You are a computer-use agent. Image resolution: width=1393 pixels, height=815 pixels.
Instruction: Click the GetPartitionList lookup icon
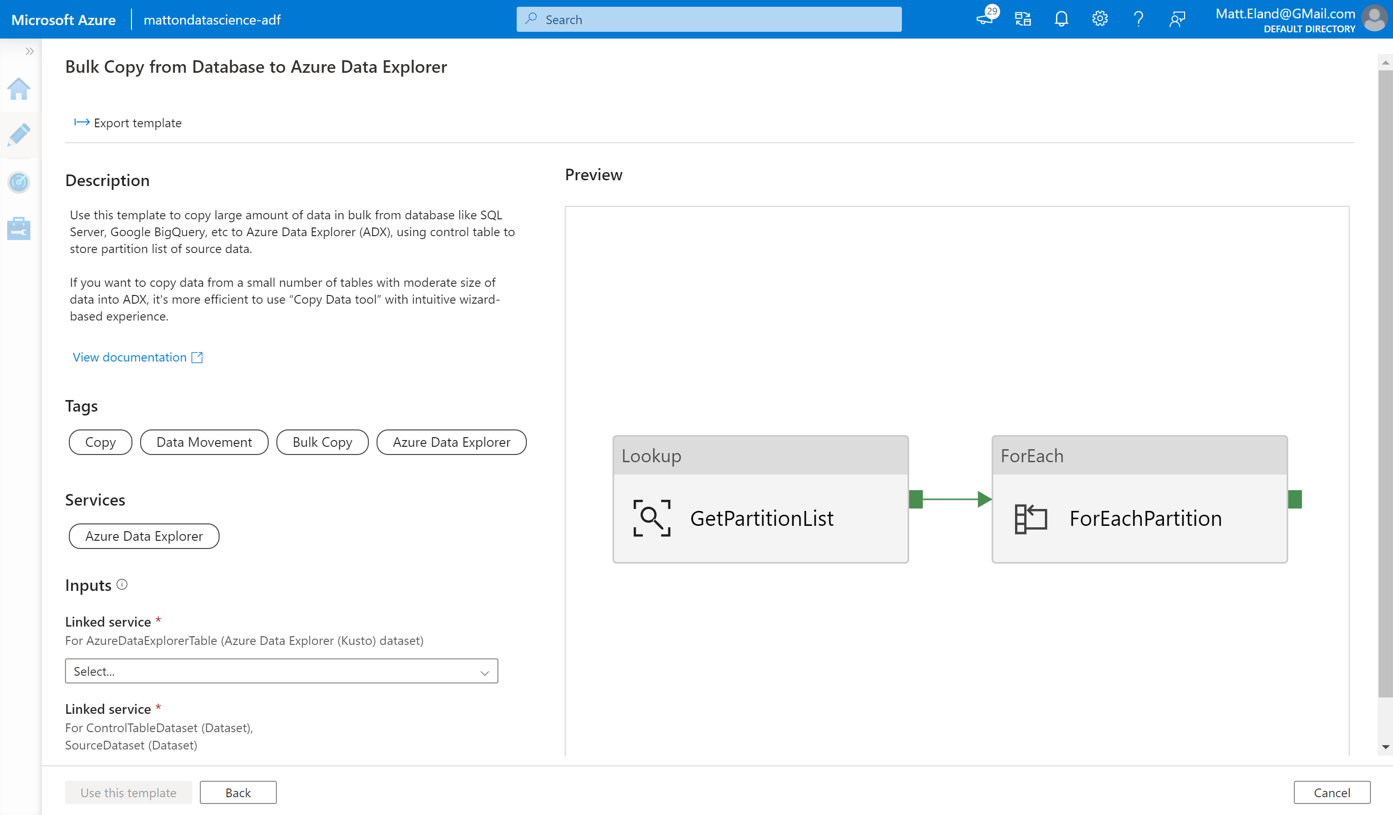tap(652, 518)
